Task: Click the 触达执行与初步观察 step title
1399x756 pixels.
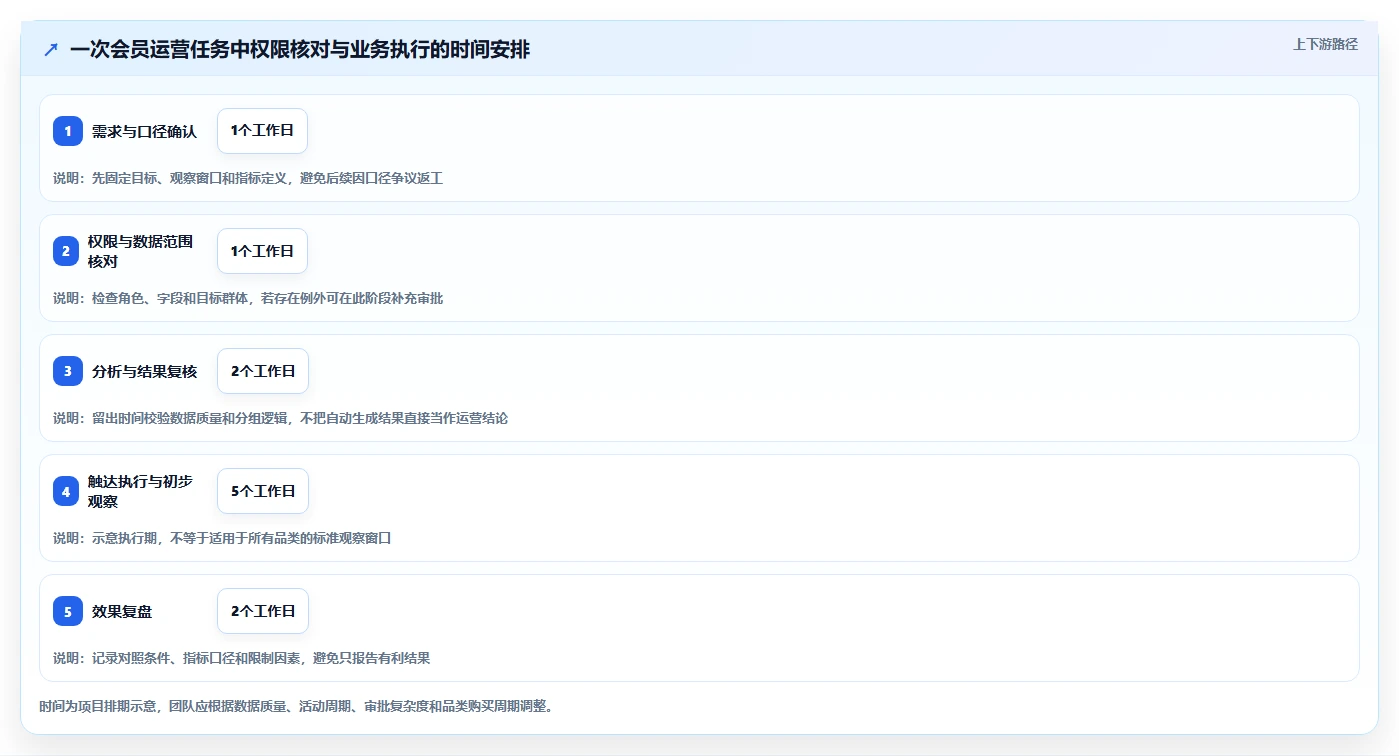Action: [x=140, y=491]
